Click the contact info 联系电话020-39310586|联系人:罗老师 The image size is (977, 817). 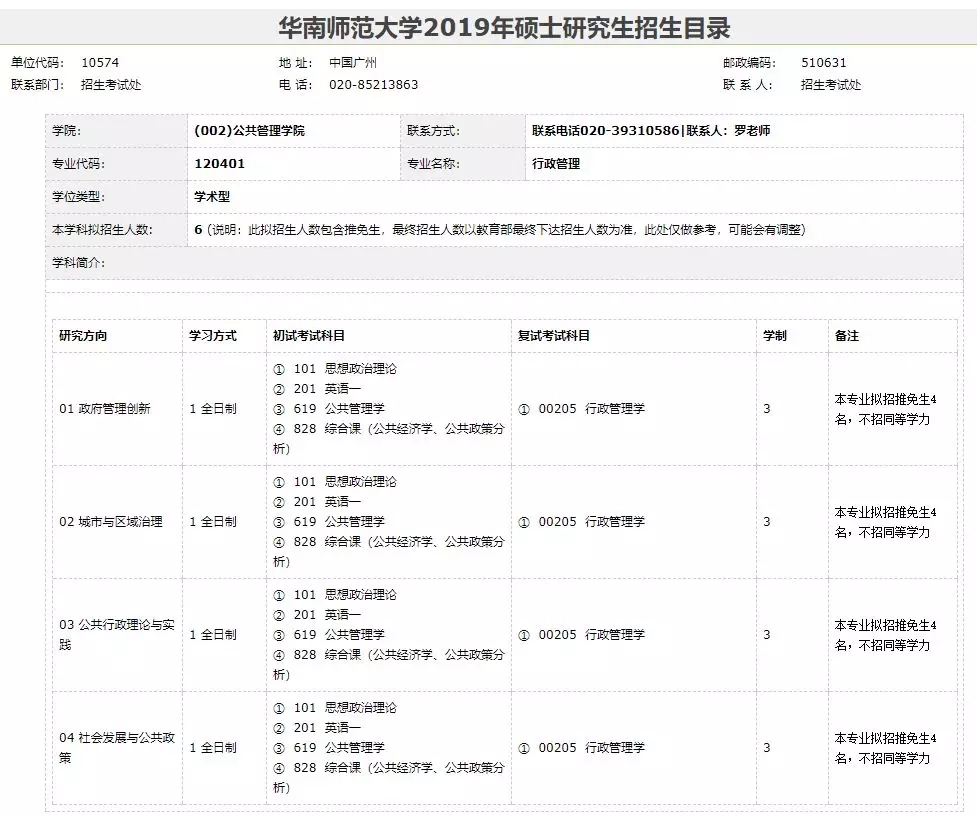click(651, 131)
